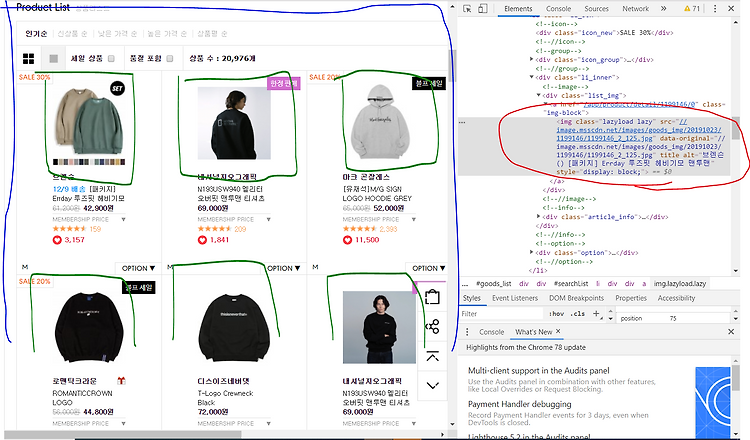Screen dimensions: 750x440
Task: Click the Styles filter input field
Action: point(501,314)
